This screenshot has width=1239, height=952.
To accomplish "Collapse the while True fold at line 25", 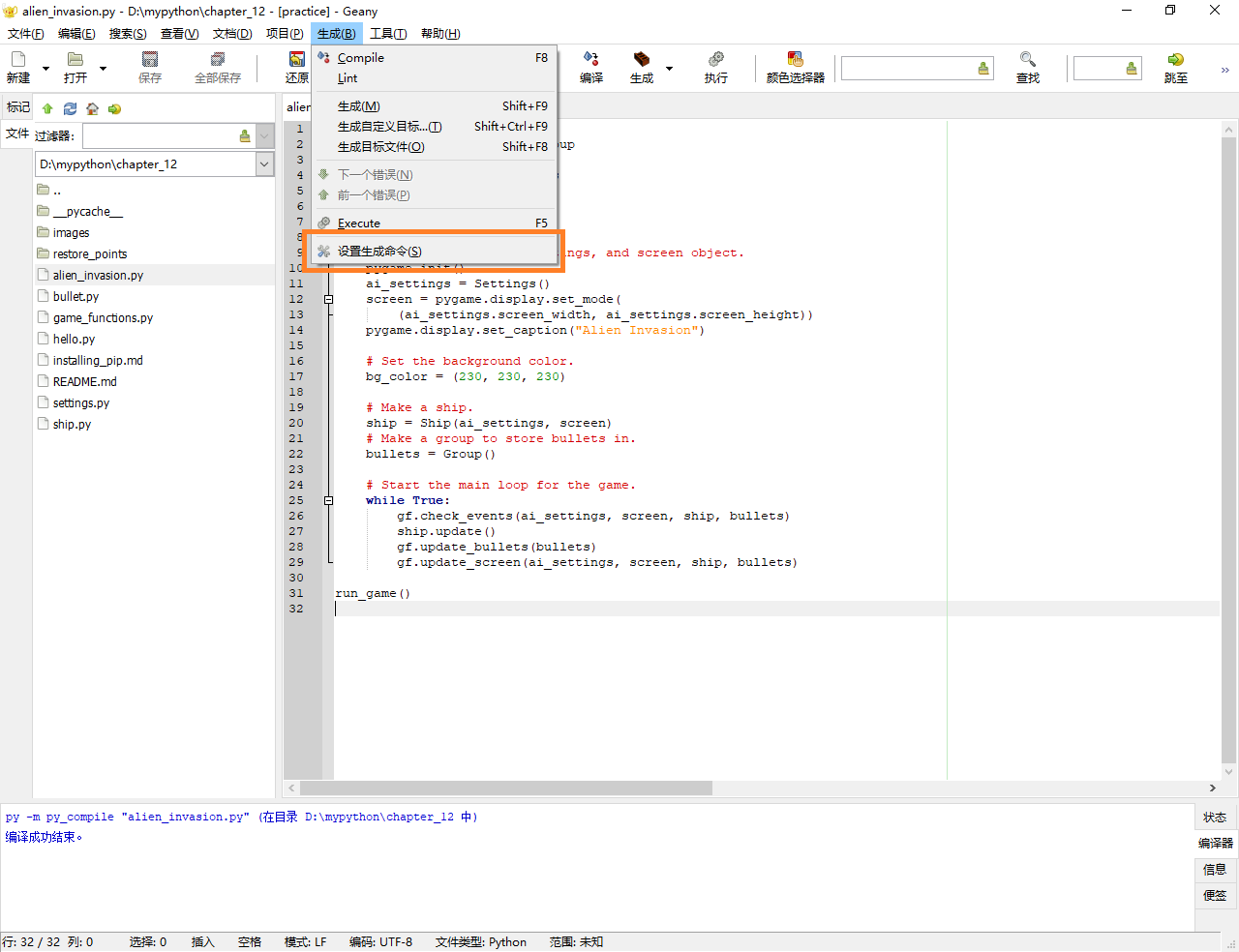I will click(x=328, y=500).
